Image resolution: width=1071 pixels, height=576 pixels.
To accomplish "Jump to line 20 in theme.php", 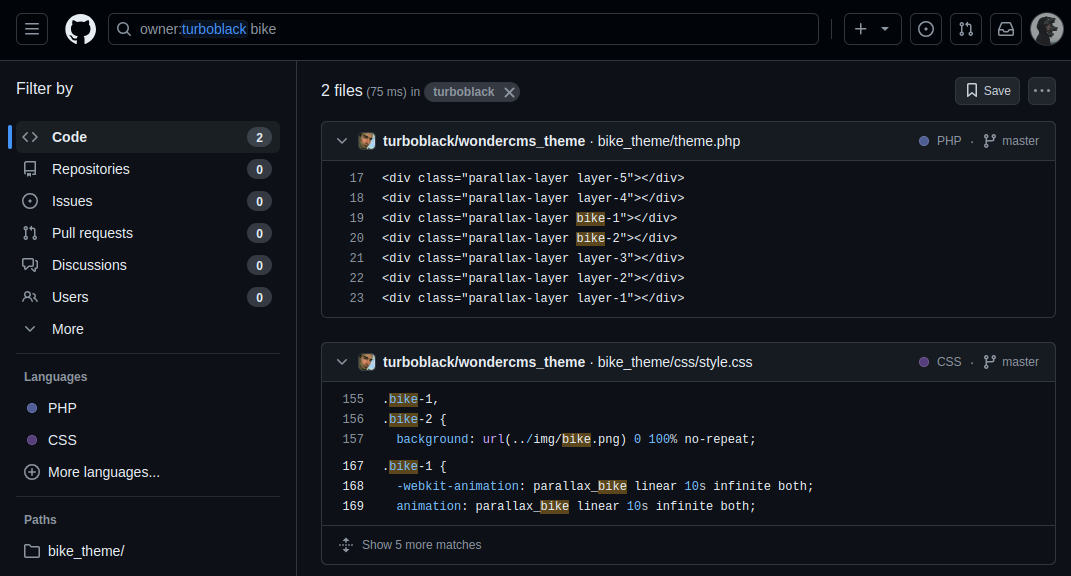I will pyautogui.click(x=357, y=238).
